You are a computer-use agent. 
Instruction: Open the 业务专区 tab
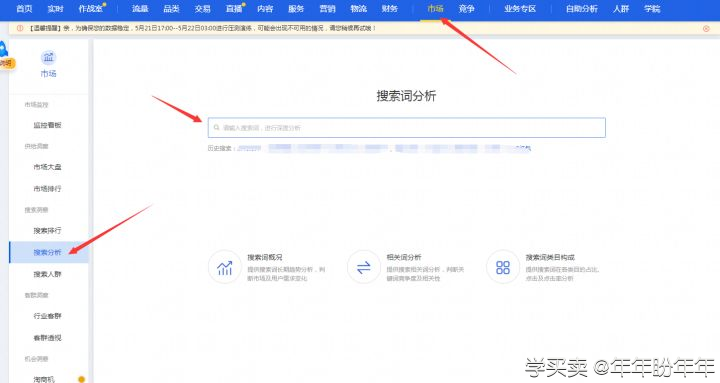pyautogui.click(x=520, y=9)
